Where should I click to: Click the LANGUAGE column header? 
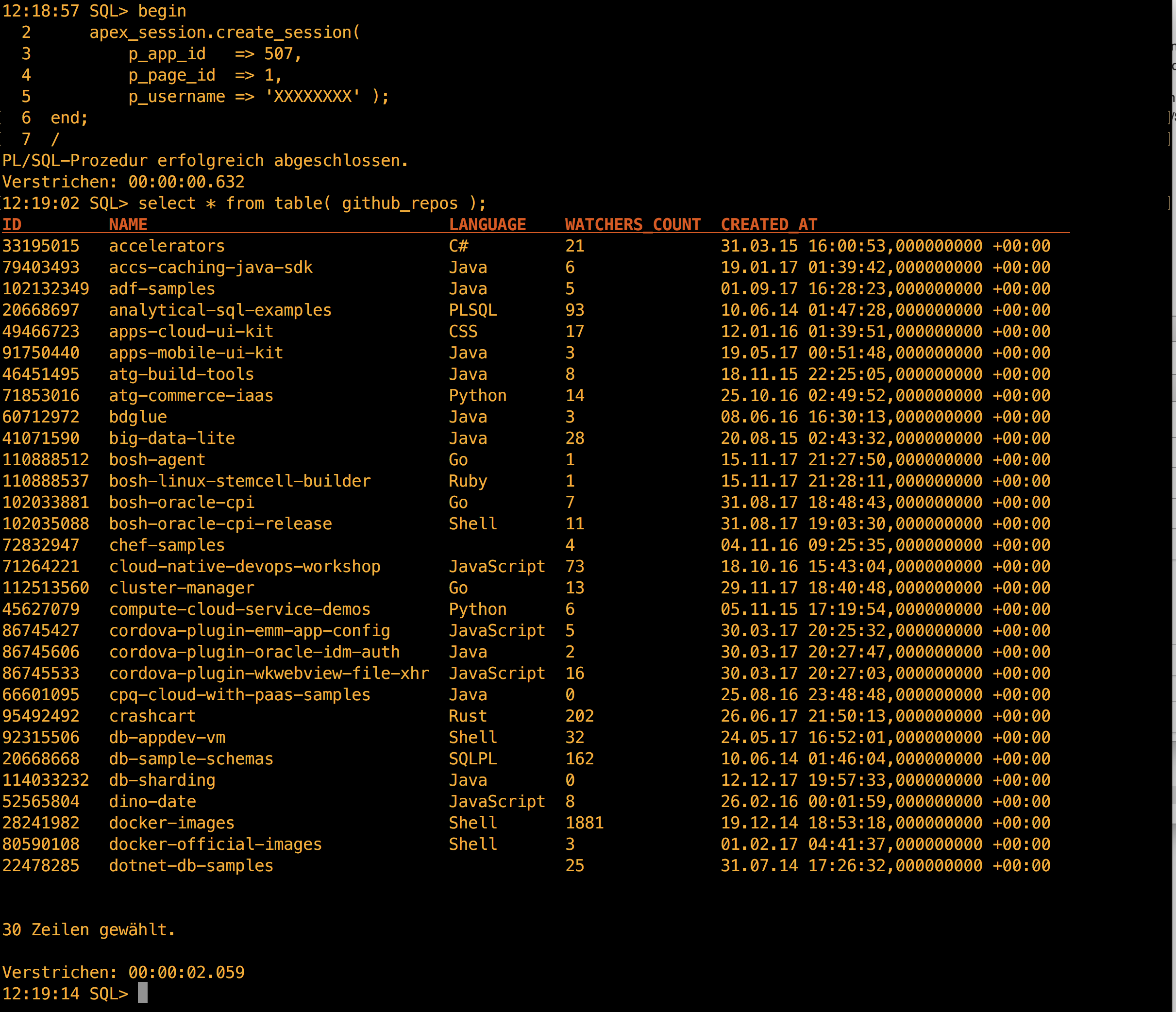[487, 225]
